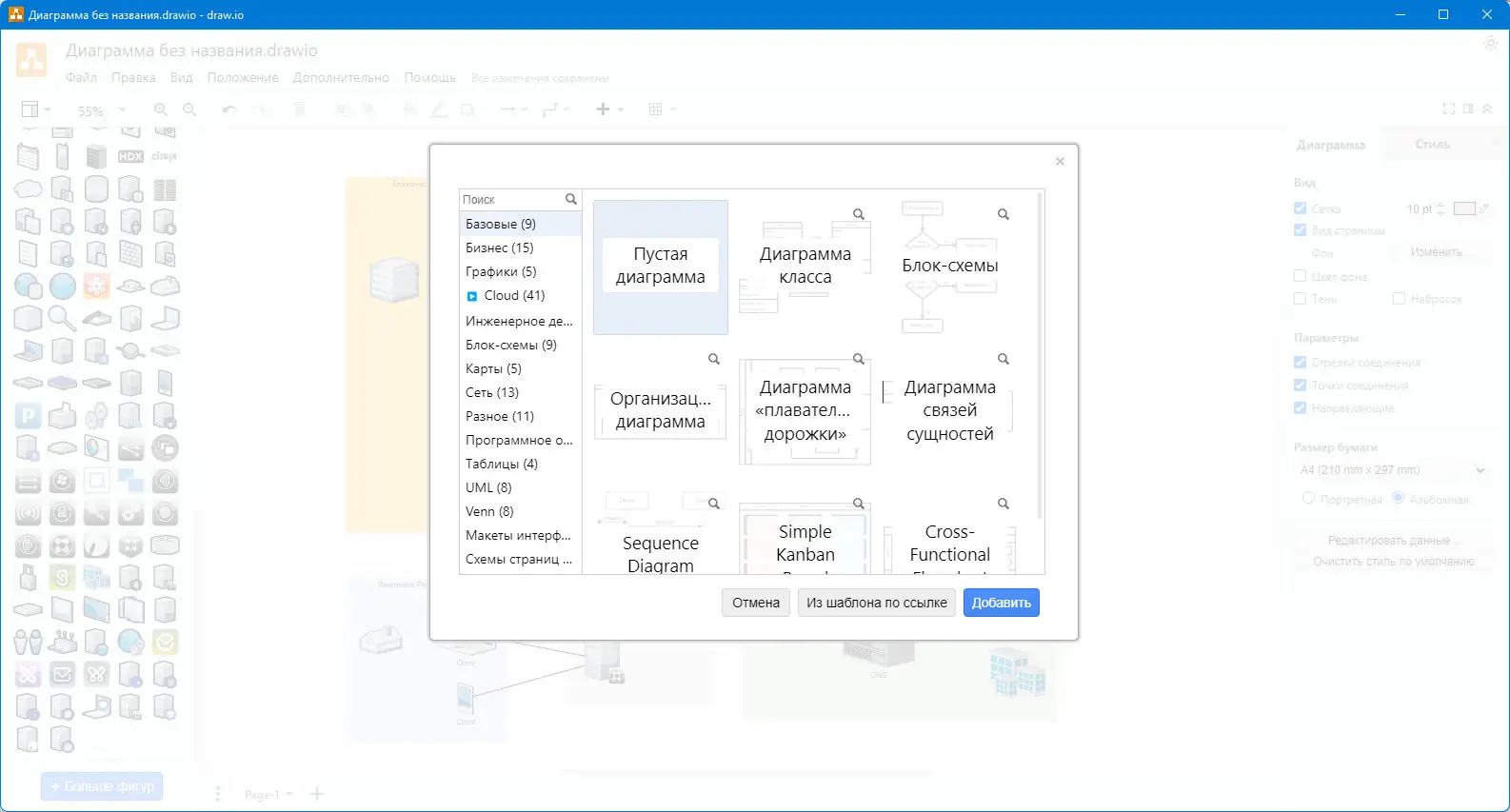The height and width of the screenshot is (812, 1510).
Task: Open the pages menu with three dots
Action: (x=218, y=794)
